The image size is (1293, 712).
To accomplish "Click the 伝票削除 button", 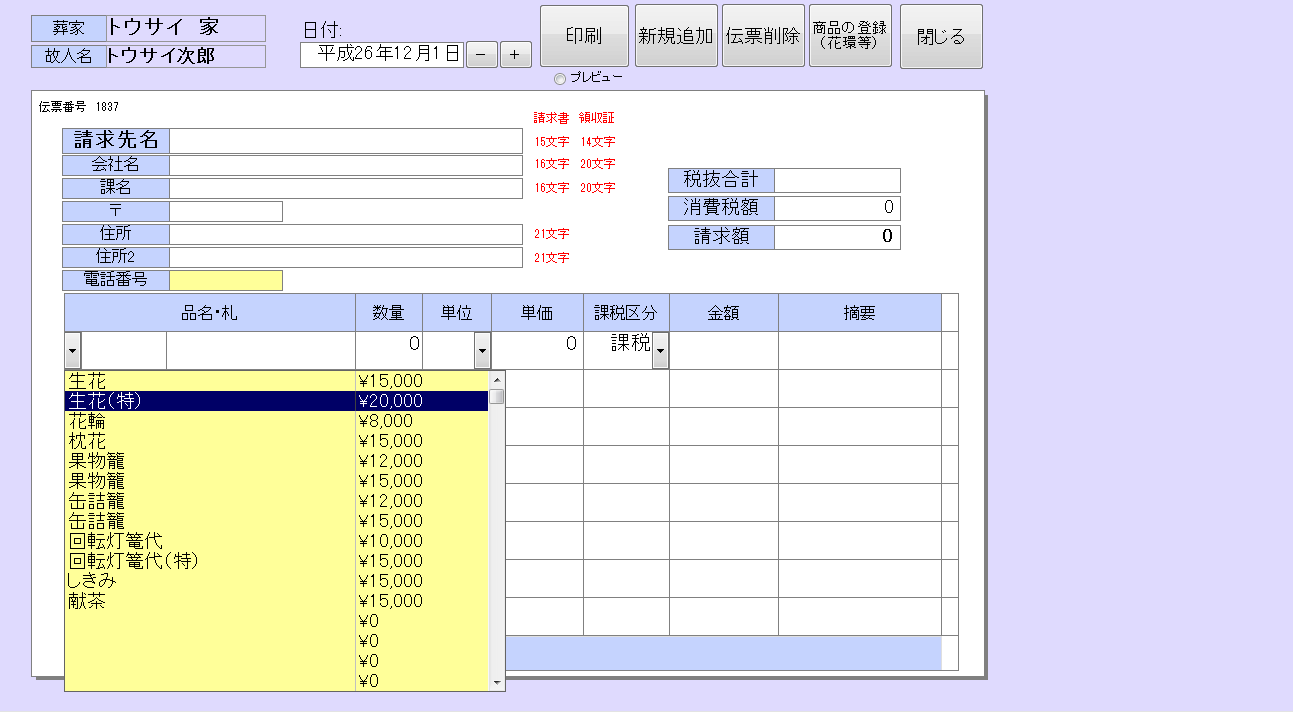I will pyautogui.click(x=763, y=37).
